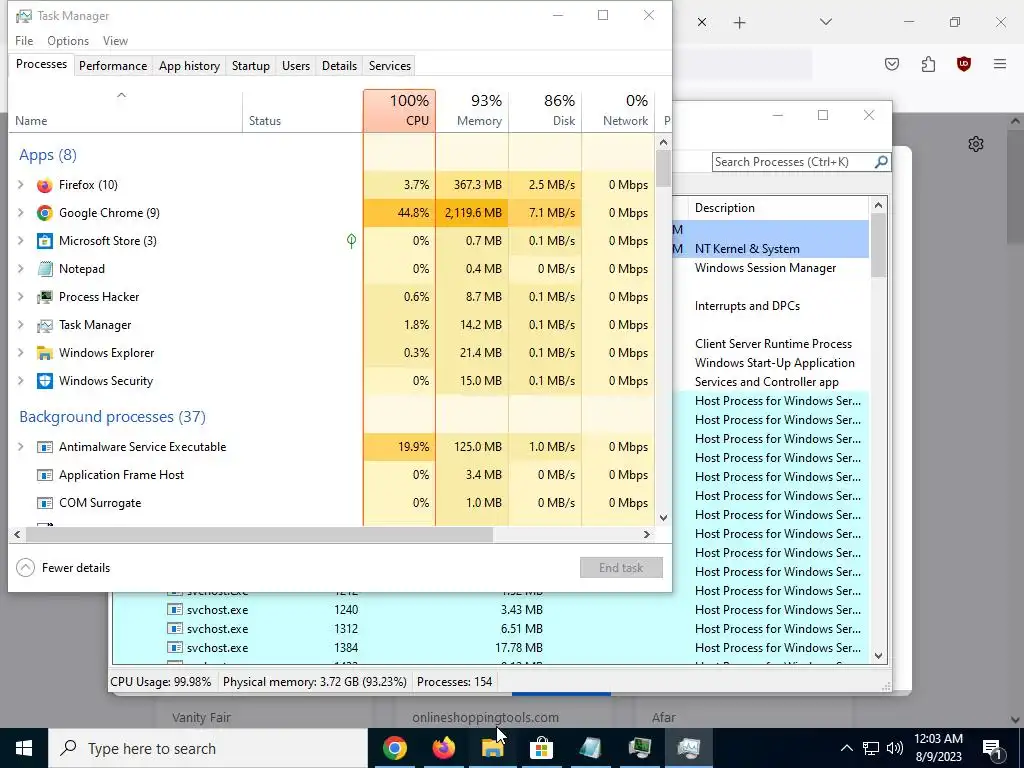Click the COM Surrogate process icon

(44, 504)
